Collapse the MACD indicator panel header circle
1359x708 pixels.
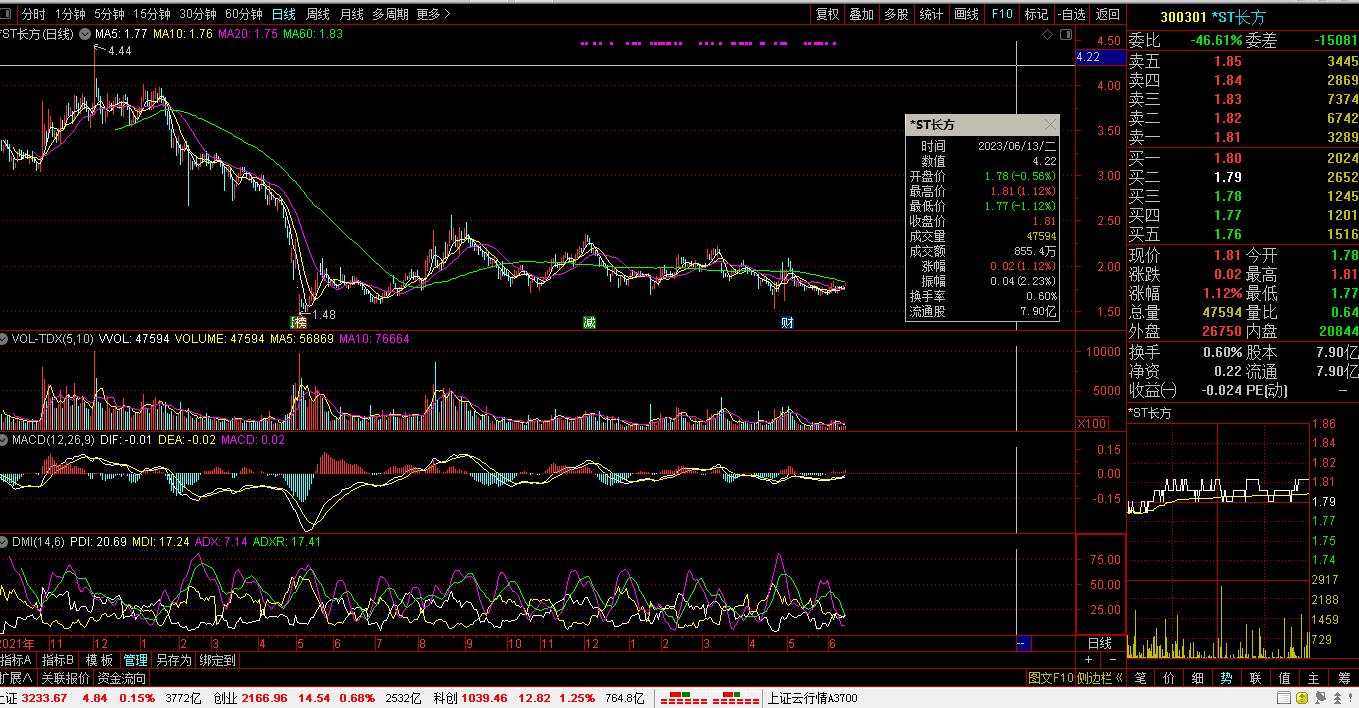[5, 440]
